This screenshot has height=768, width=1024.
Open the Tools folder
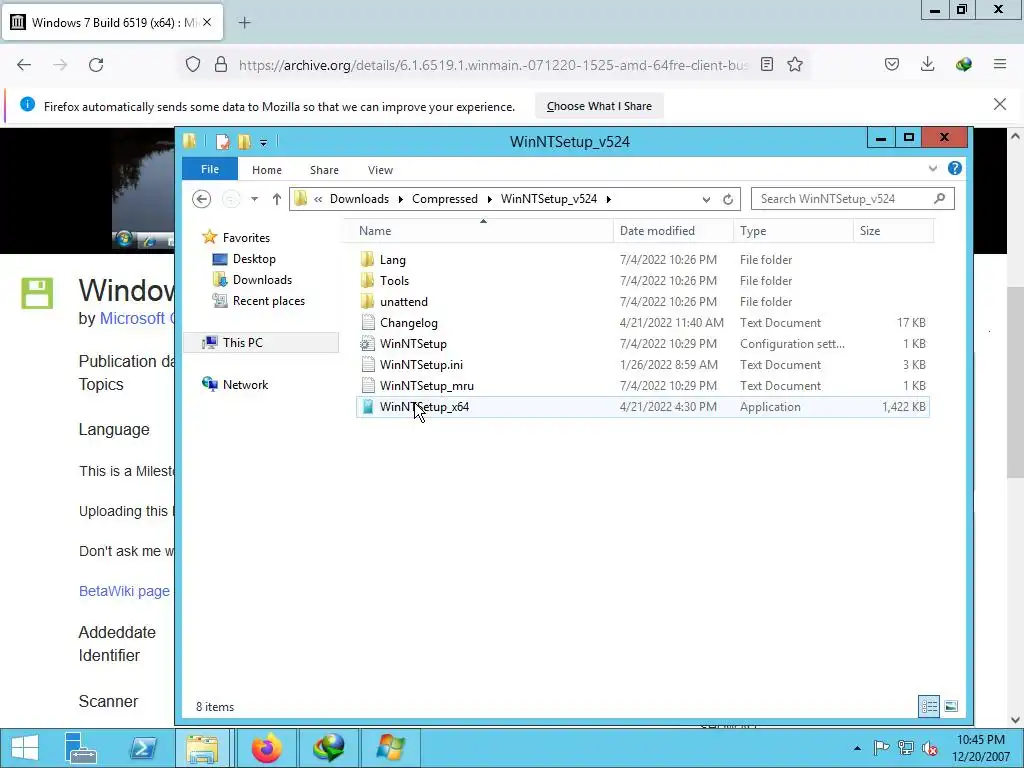click(x=394, y=281)
